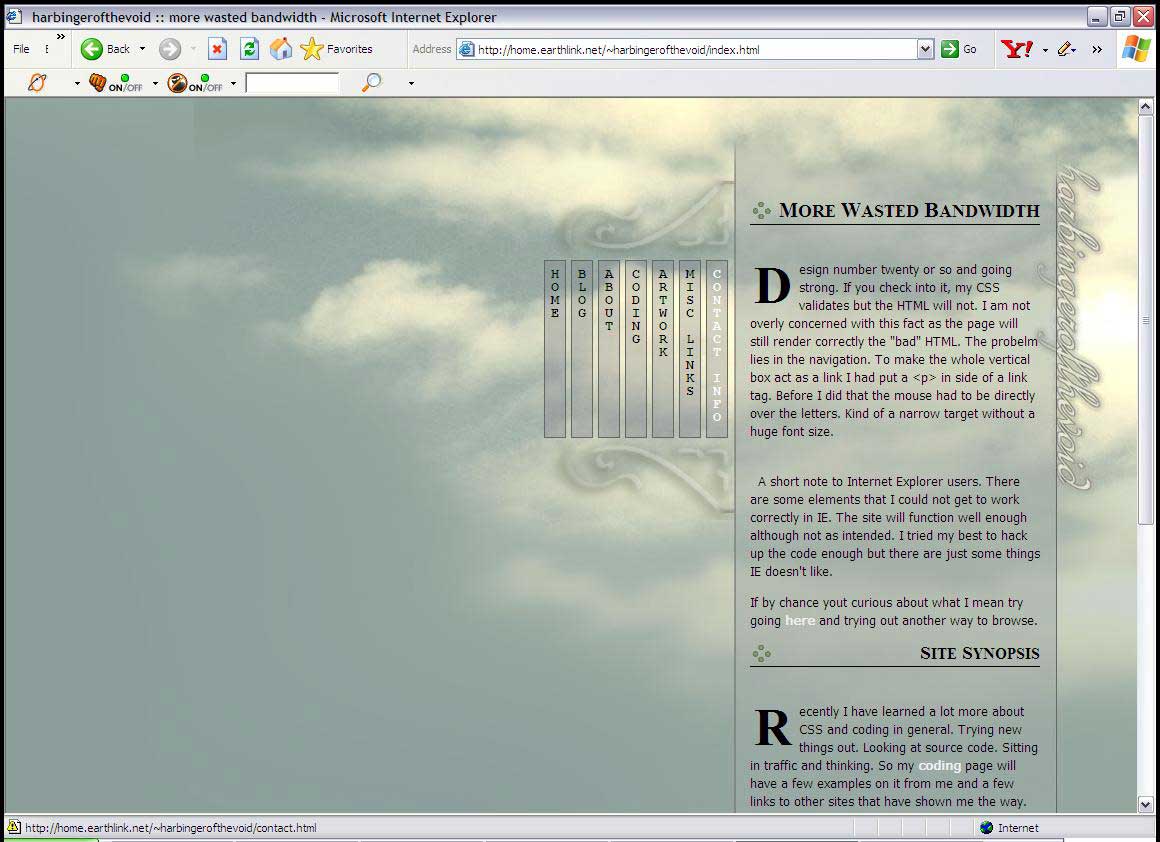Open the ABOUT vertical nav tab
The image size is (1160, 842).
click(x=609, y=348)
